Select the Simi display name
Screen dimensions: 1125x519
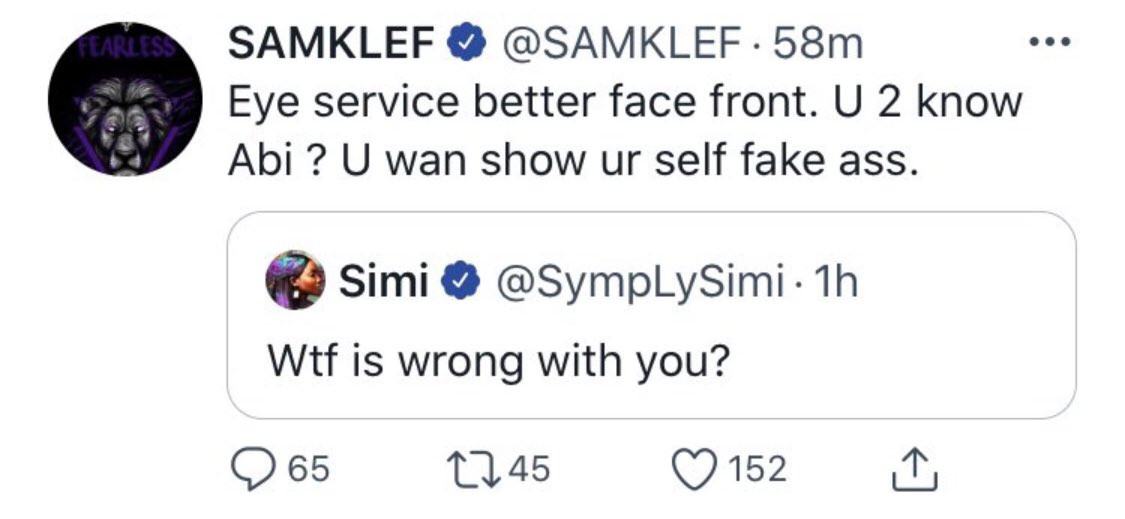[x=385, y=282]
